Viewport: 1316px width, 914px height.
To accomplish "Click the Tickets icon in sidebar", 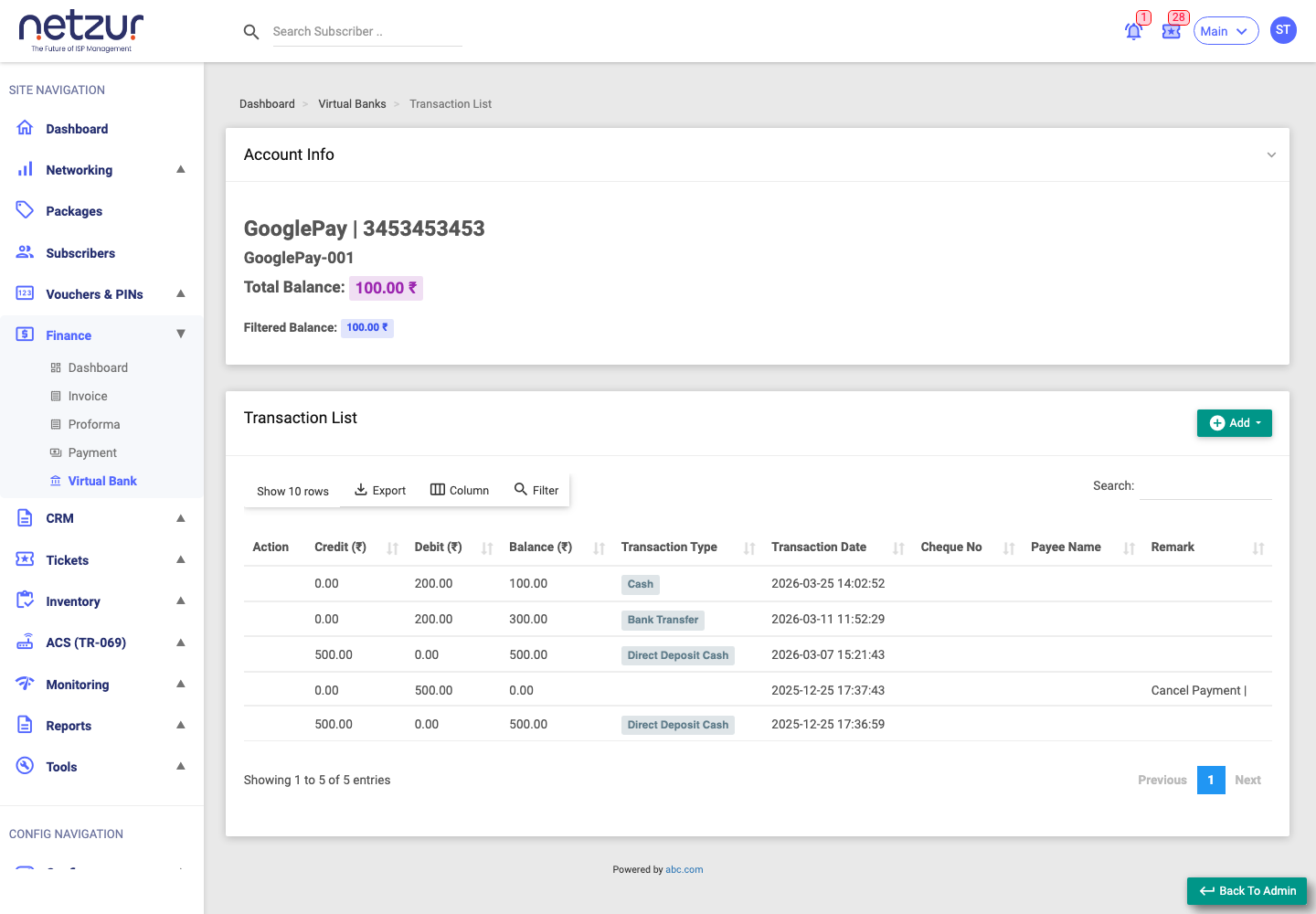I will (26, 559).
